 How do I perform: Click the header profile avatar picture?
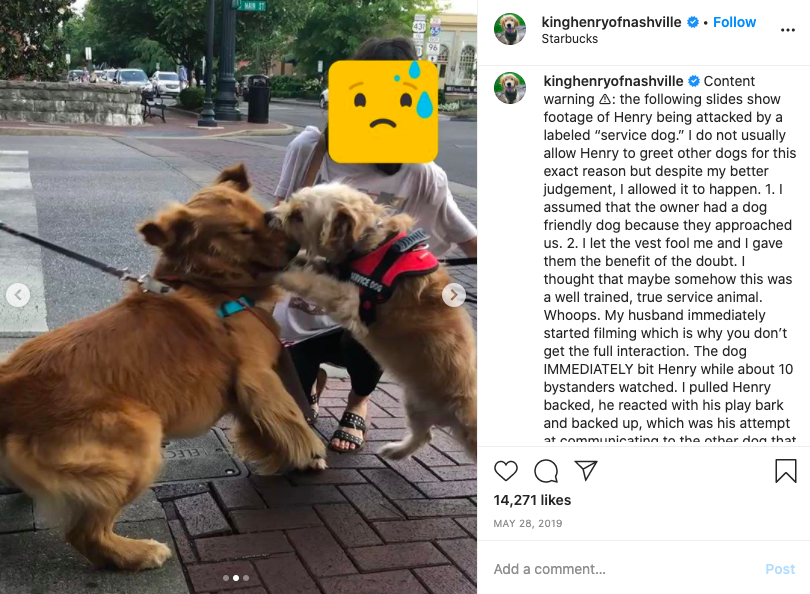pyautogui.click(x=510, y=29)
